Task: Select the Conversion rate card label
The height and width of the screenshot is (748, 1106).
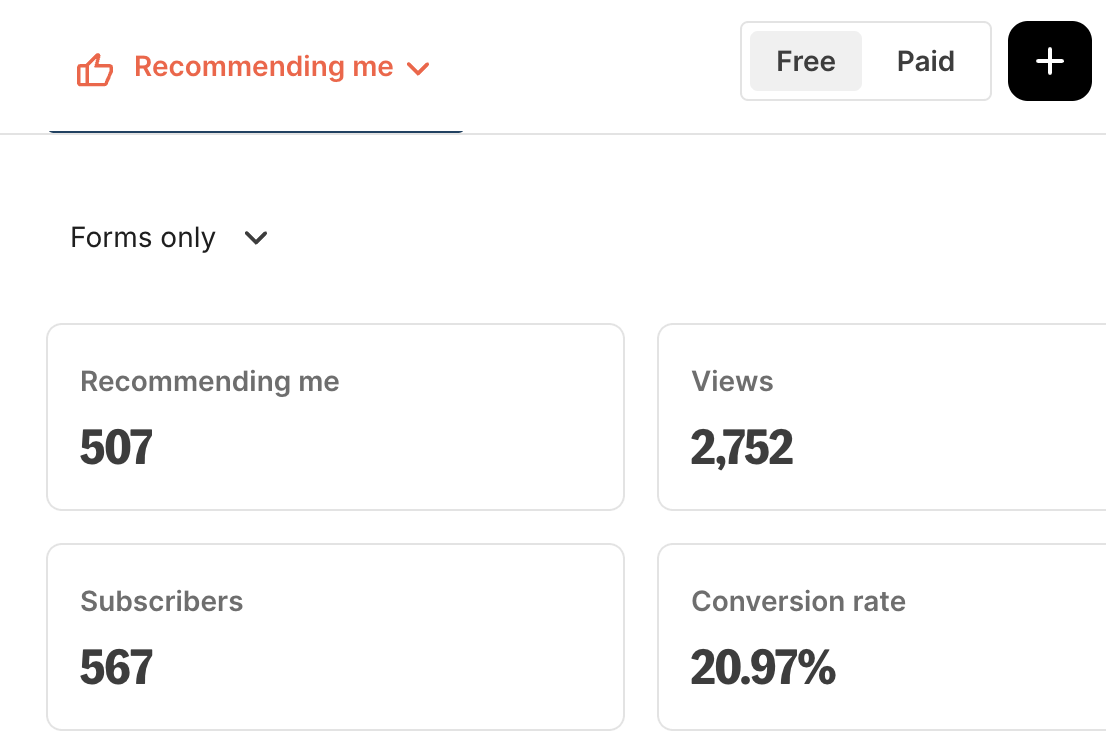Action: tap(798, 602)
